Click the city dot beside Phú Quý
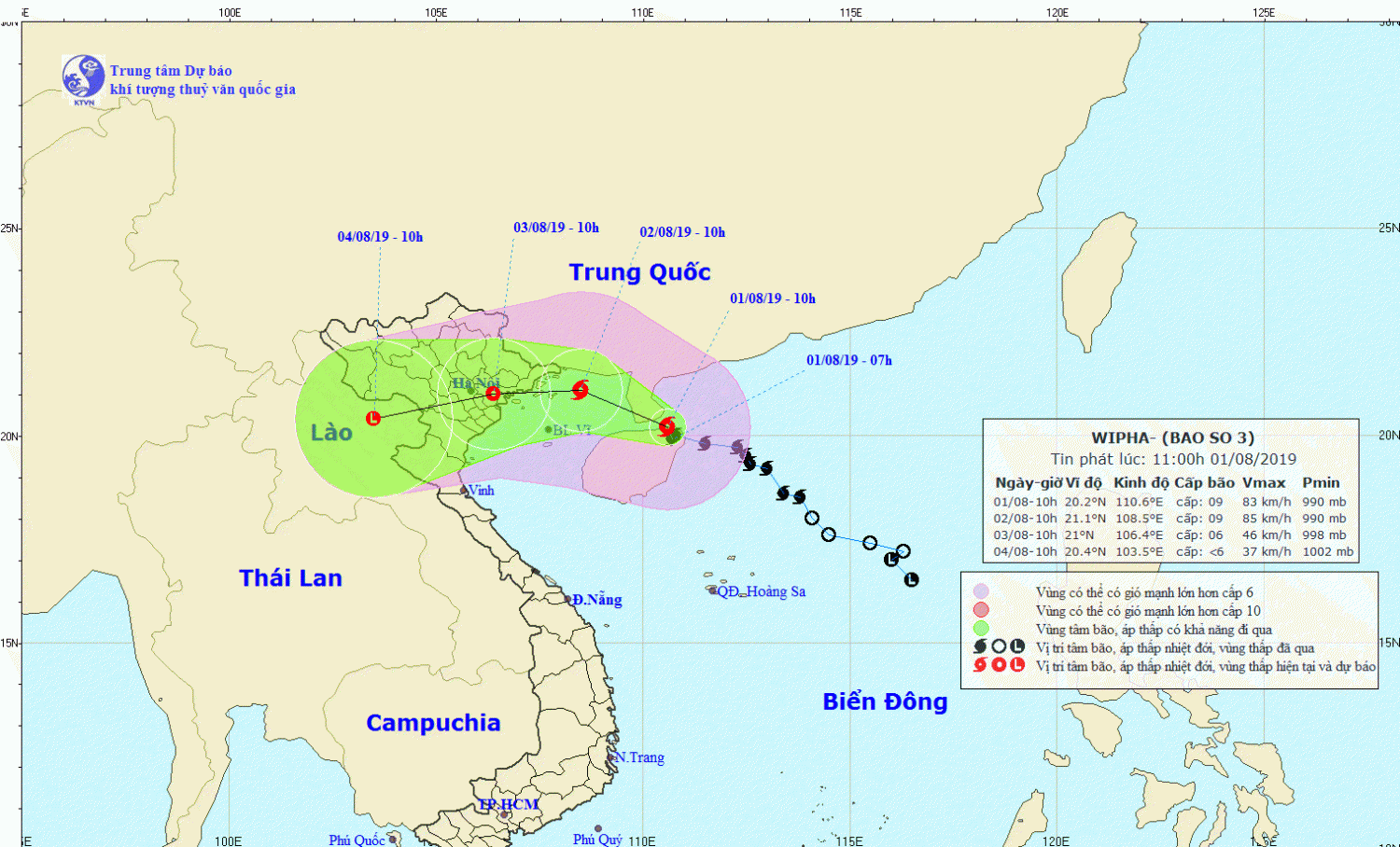Image resolution: width=1400 pixels, height=847 pixels. coord(598,828)
